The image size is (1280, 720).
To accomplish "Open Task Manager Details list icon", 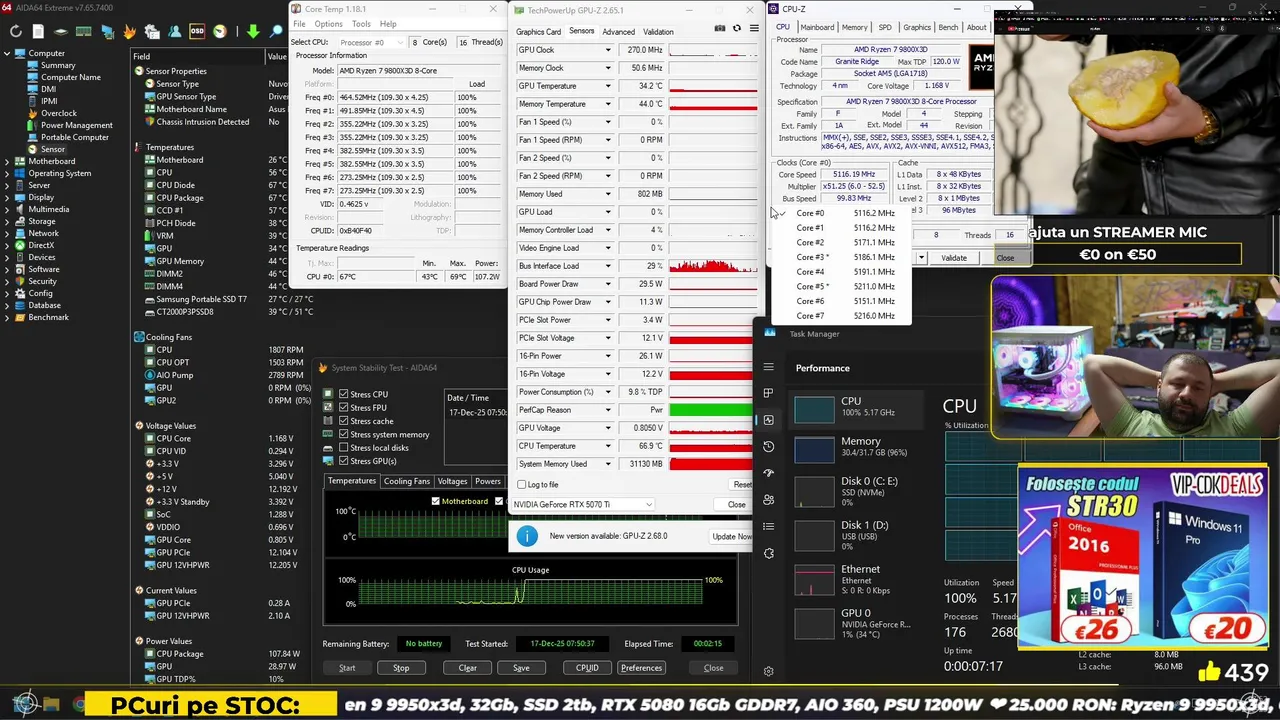I will [768, 526].
